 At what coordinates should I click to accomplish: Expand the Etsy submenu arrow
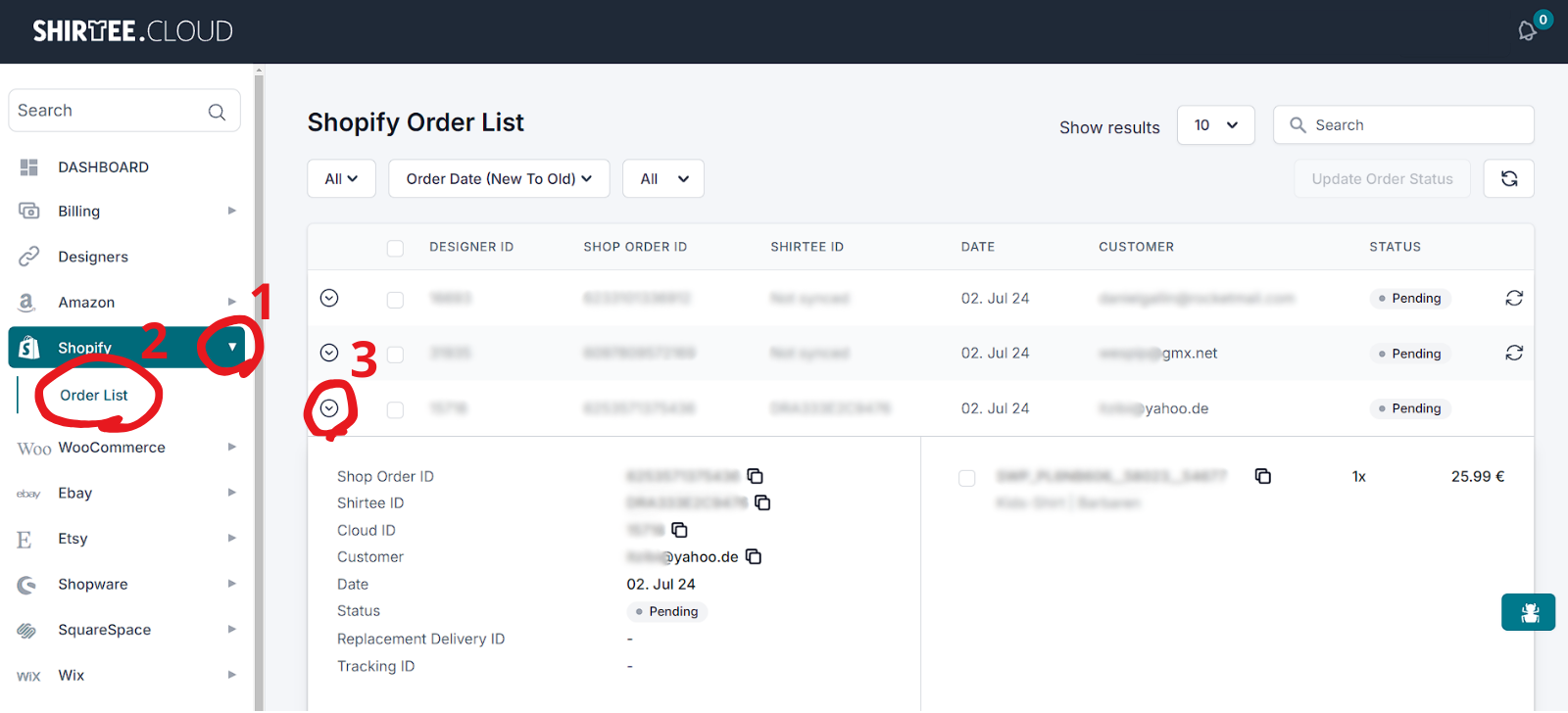232,538
